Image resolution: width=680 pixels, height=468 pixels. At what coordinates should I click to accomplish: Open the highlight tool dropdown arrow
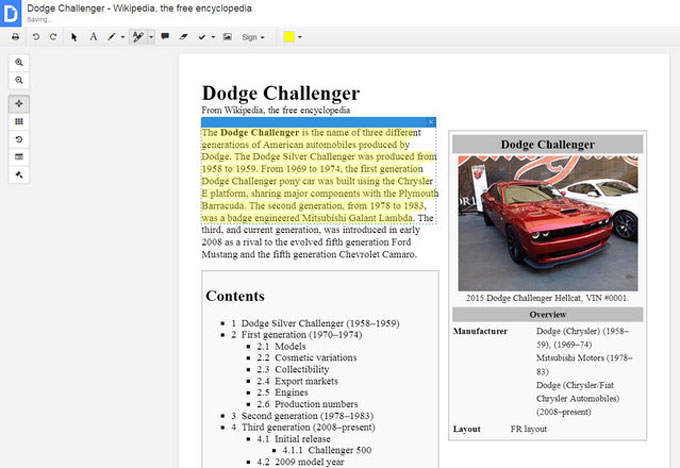click(x=151, y=37)
